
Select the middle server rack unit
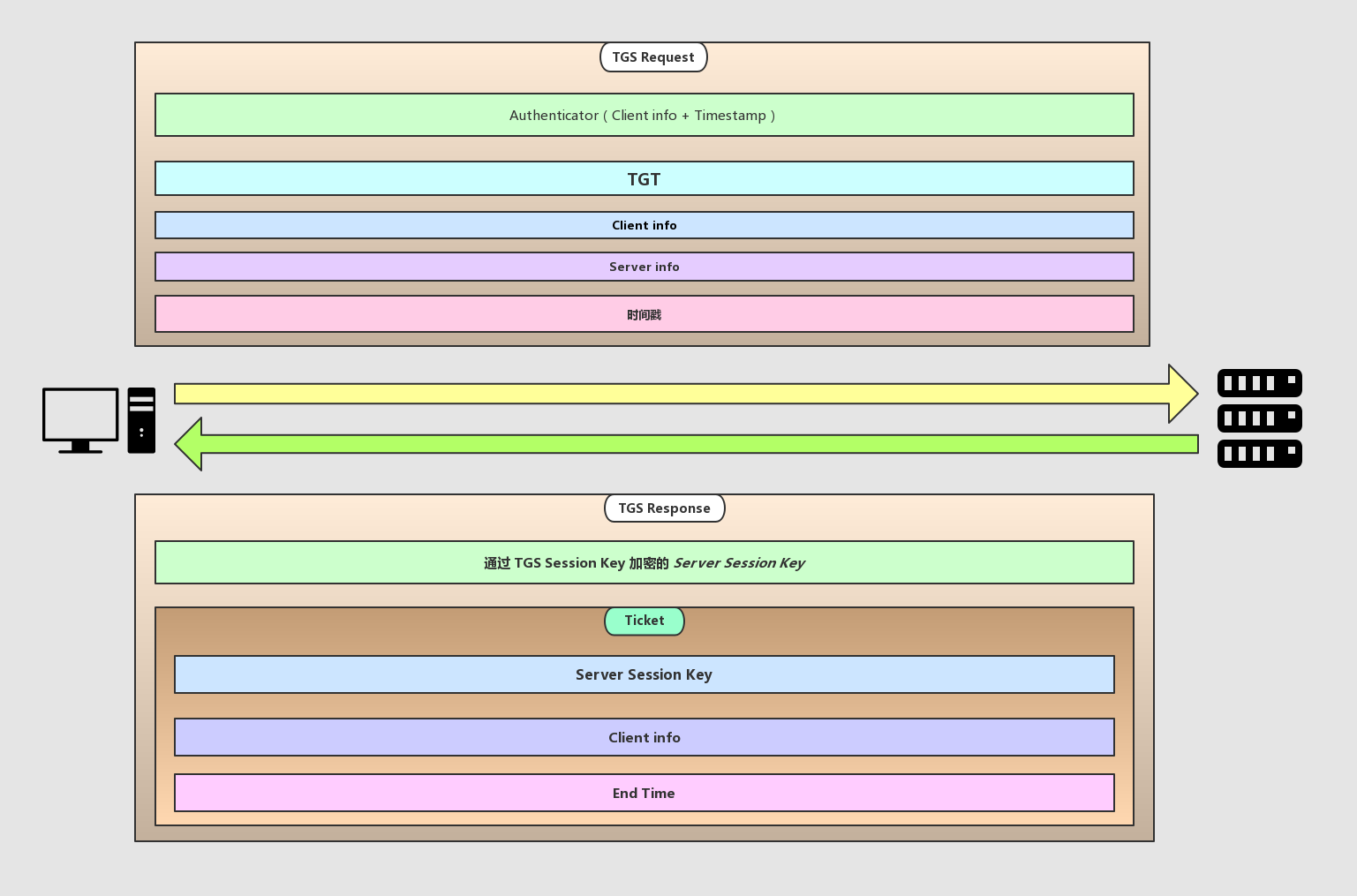(x=1259, y=418)
